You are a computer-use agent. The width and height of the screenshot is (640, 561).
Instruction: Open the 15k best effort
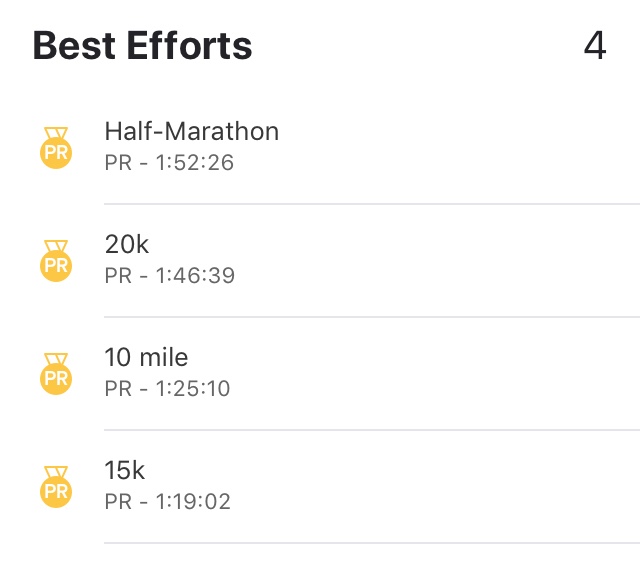(125, 470)
